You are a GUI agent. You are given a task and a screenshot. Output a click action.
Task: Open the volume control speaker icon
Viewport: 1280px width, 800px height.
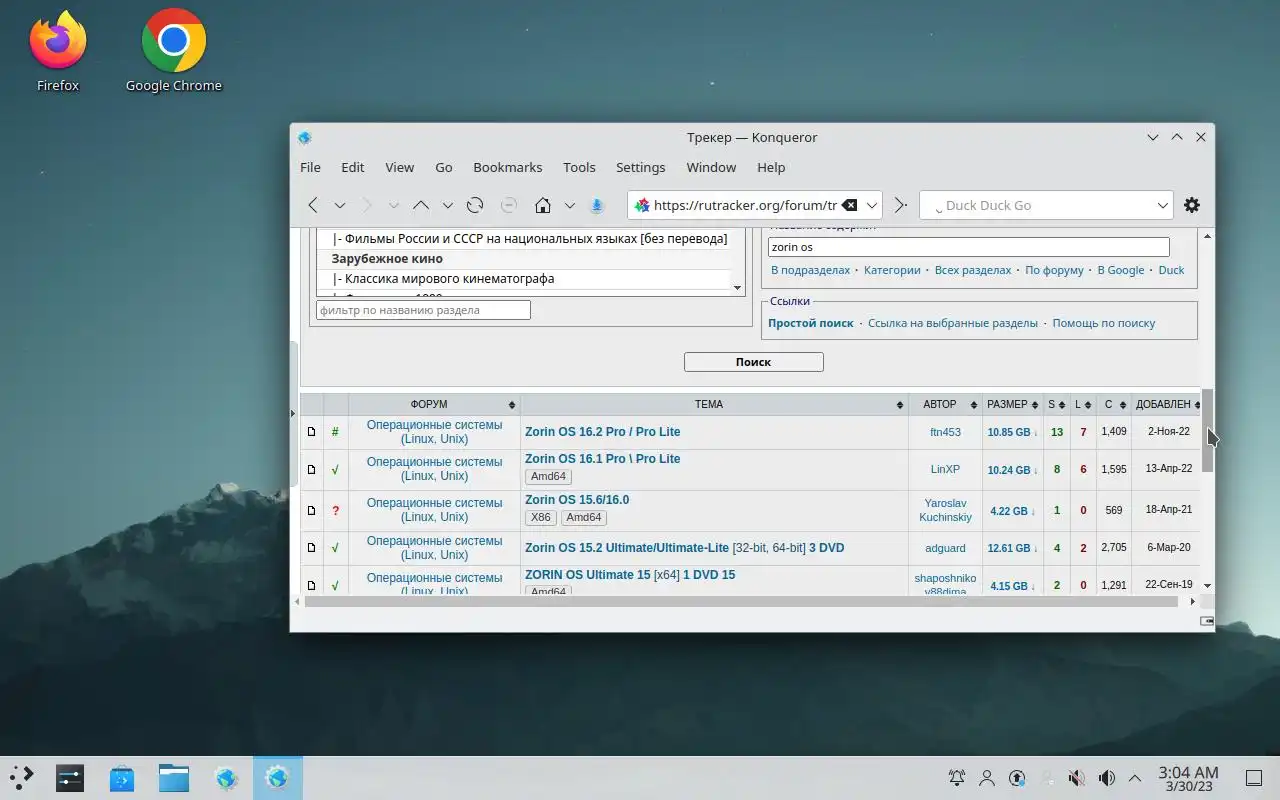click(1106, 777)
